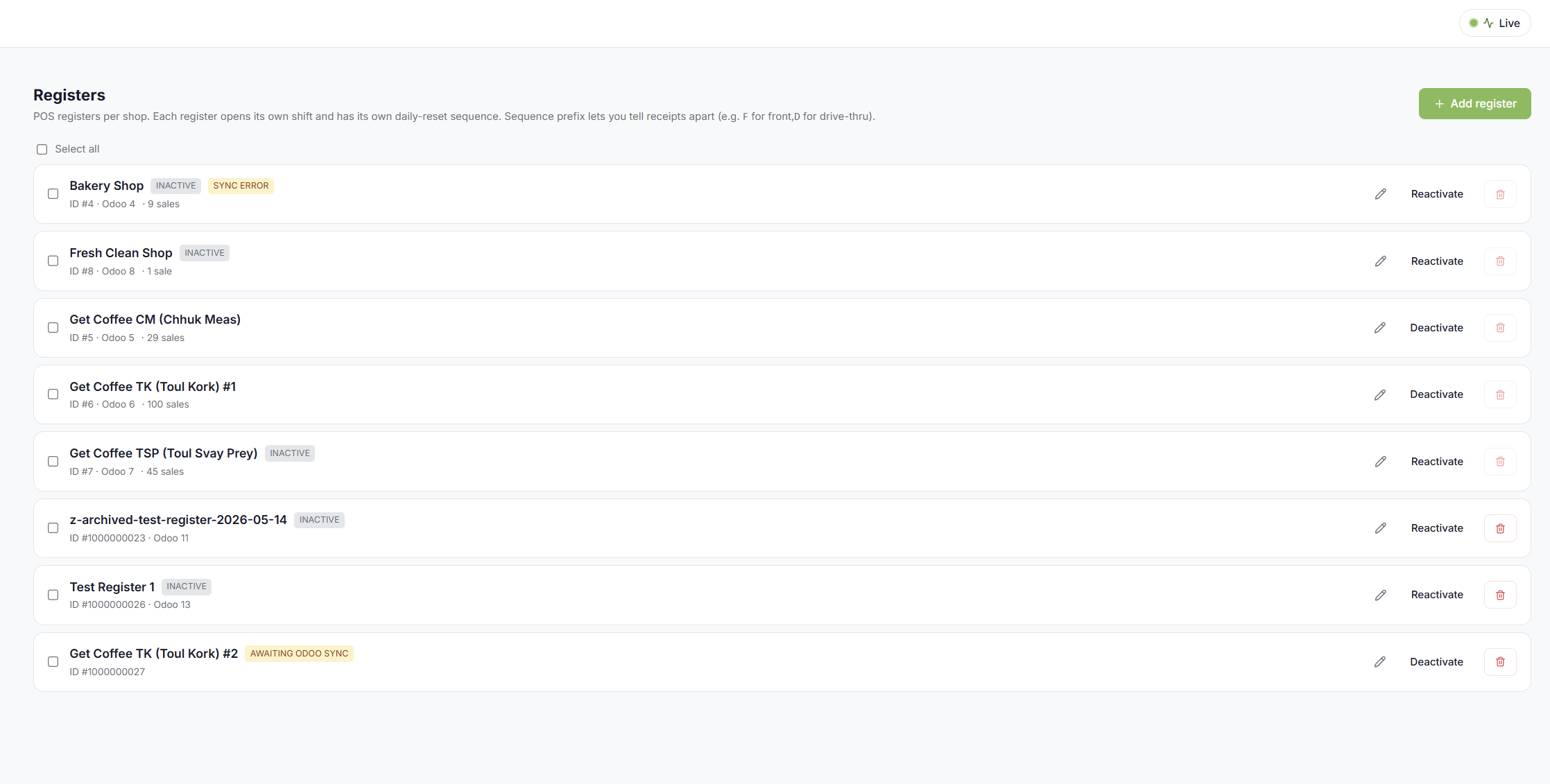Image resolution: width=1550 pixels, height=784 pixels.
Task: Reactivate the z-archived-test-register-2026-05-14 register
Action: click(1437, 528)
